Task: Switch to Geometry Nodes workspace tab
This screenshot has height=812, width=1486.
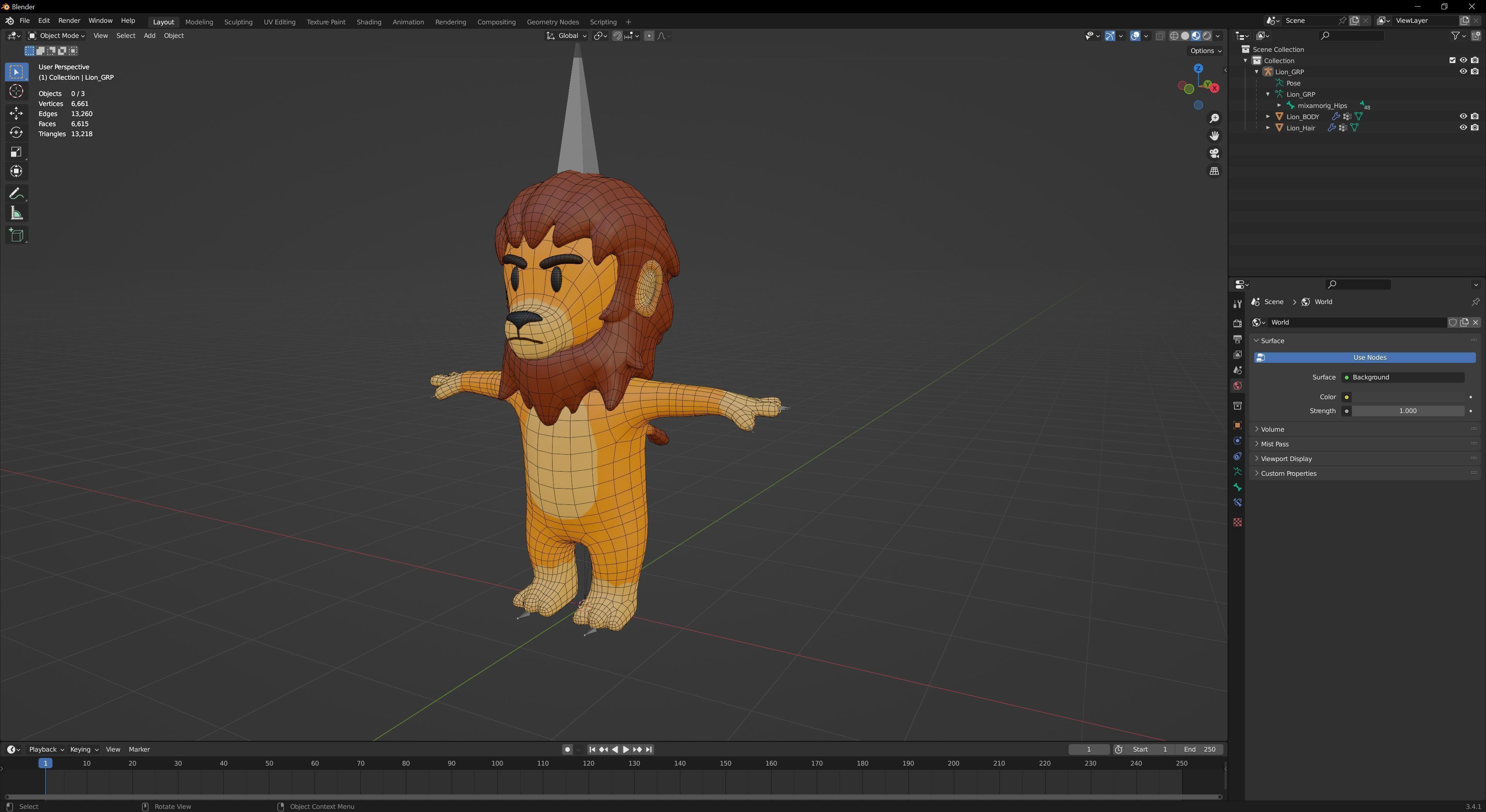Action: click(x=553, y=22)
